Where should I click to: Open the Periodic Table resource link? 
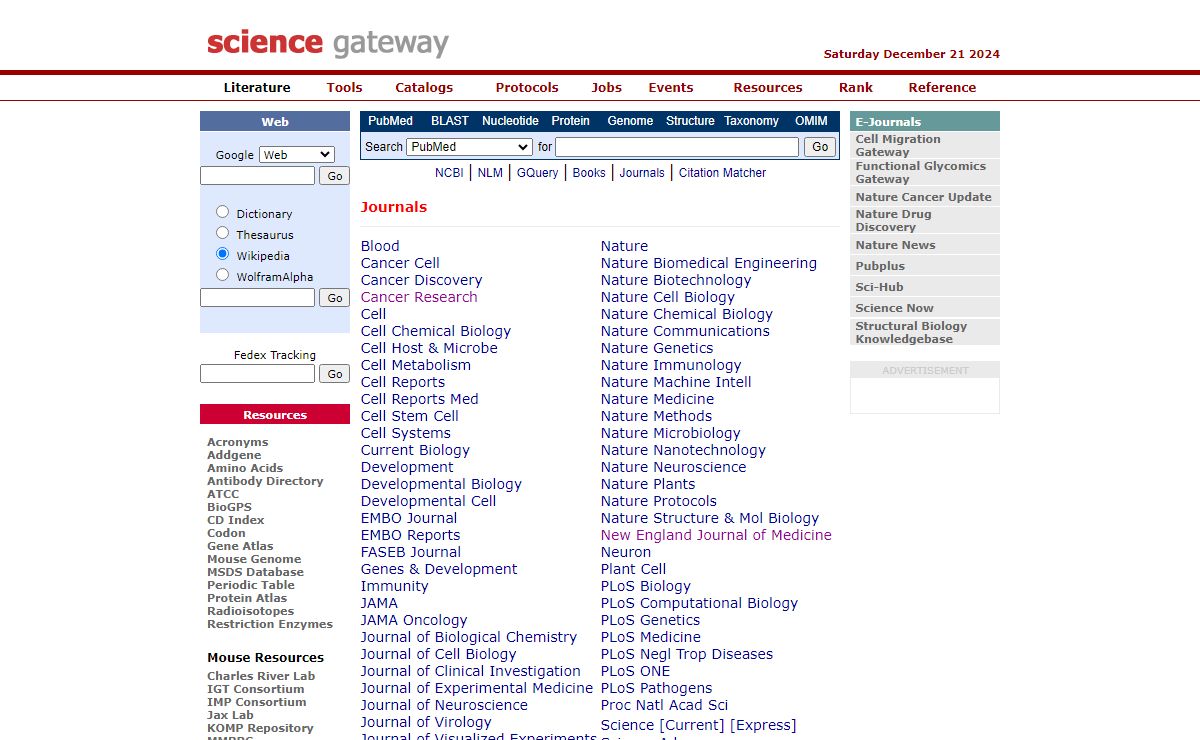click(x=251, y=585)
